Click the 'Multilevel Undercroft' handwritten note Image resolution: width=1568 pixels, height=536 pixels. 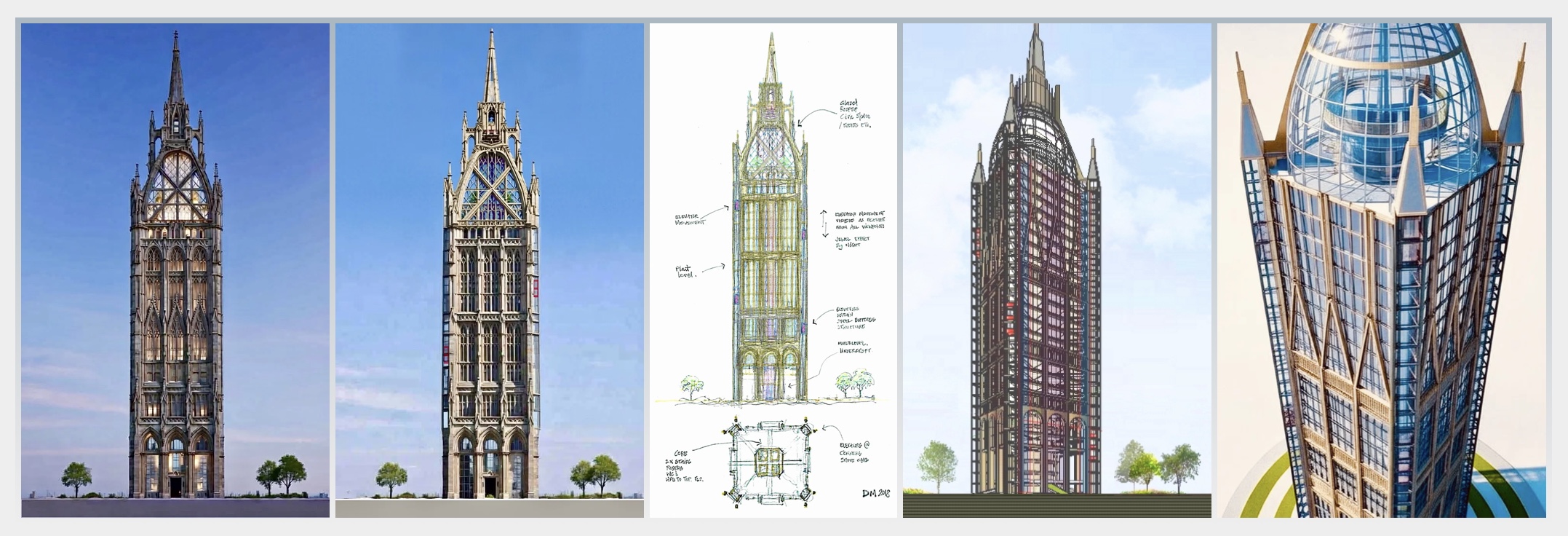[x=853, y=347]
